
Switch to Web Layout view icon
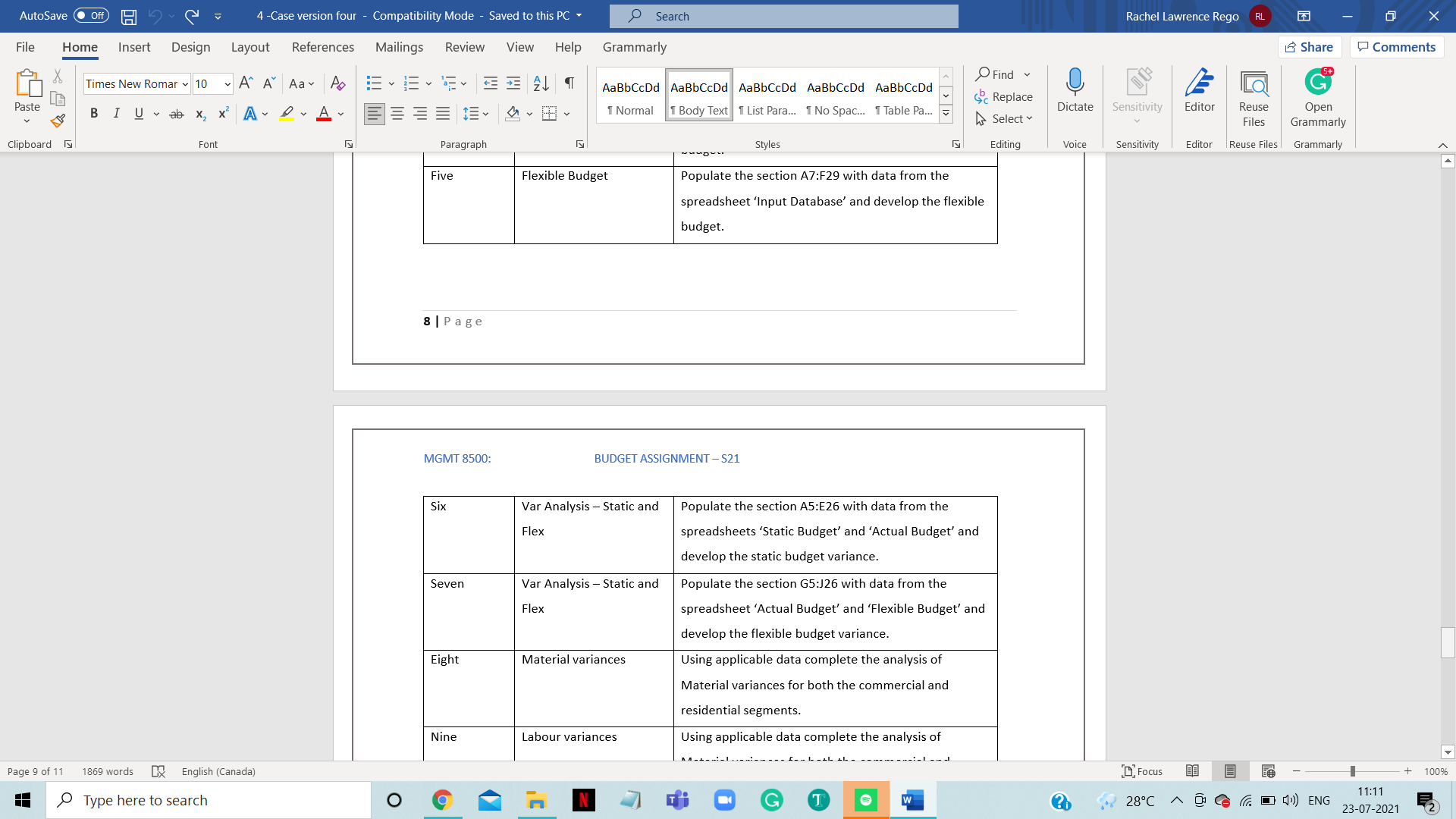point(1267,771)
